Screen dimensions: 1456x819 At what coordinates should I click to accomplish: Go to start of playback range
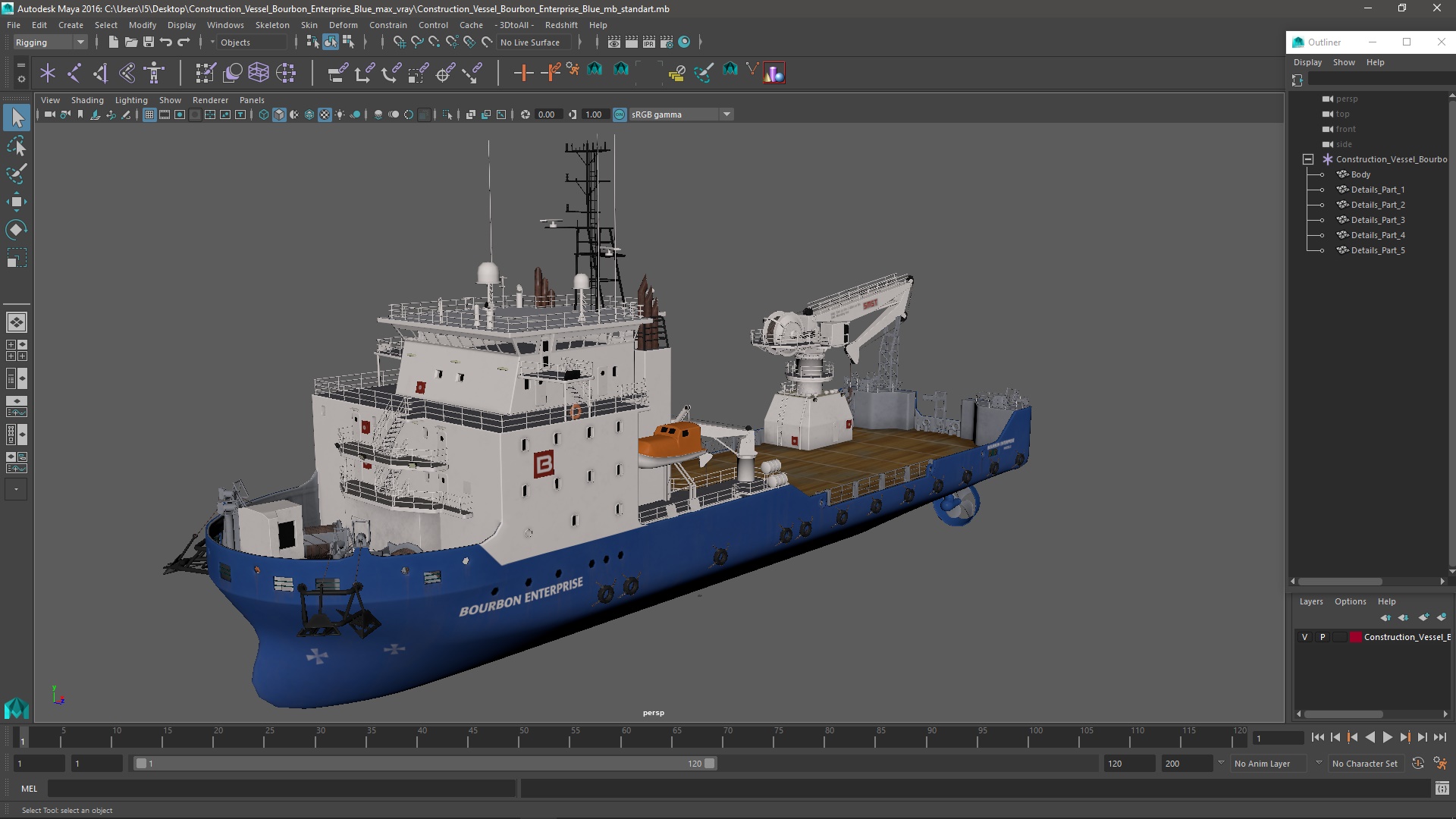(x=1317, y=737)
